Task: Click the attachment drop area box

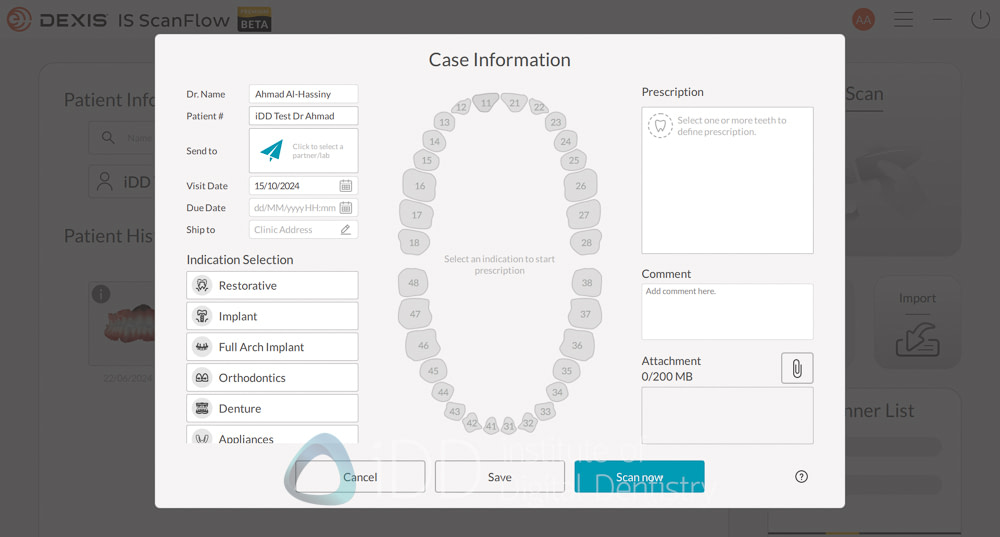Action: click(727, 415)
